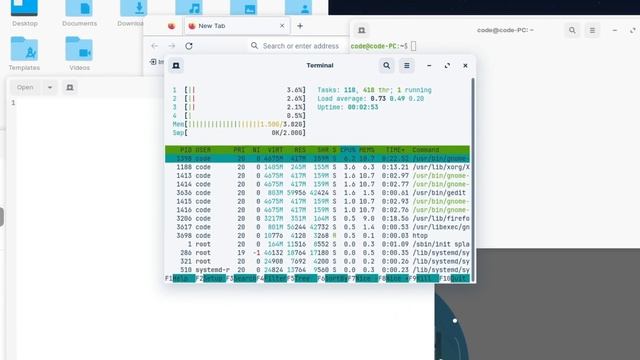Select the pinned Firefox tab icon
640x360 pixels.
171,26
